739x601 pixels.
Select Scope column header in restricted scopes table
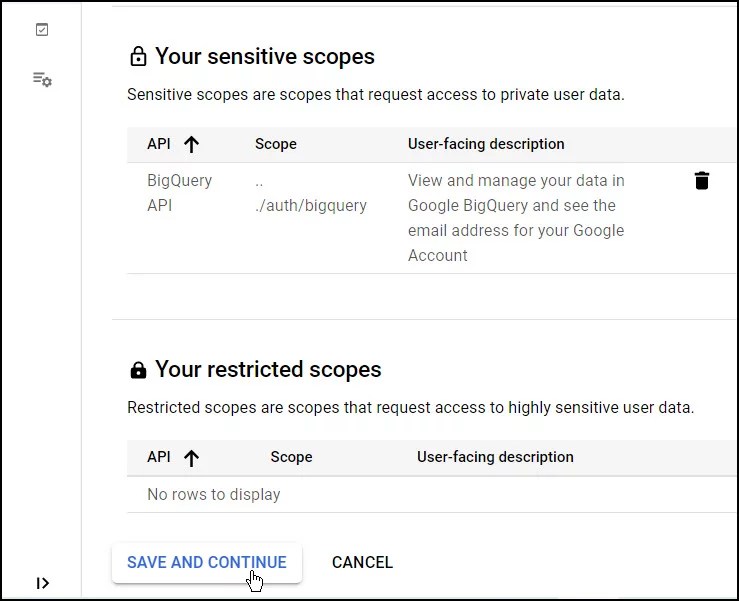pos(291,457)
